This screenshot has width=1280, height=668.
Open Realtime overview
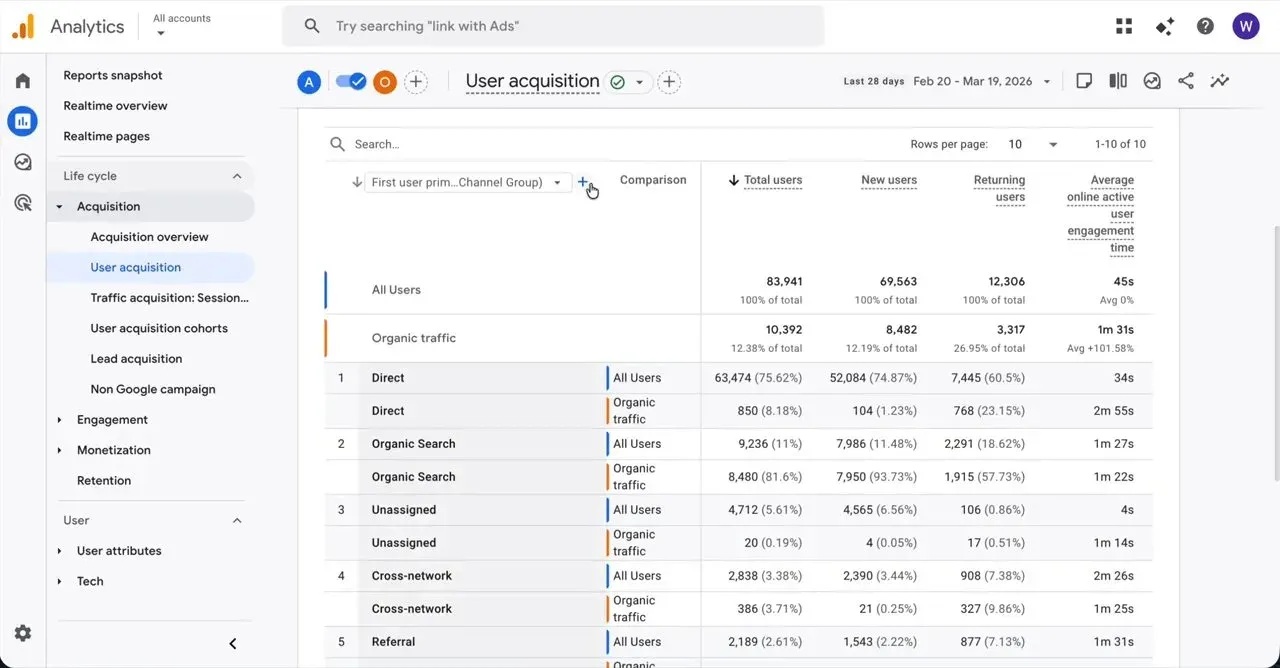tap(115, 106)
